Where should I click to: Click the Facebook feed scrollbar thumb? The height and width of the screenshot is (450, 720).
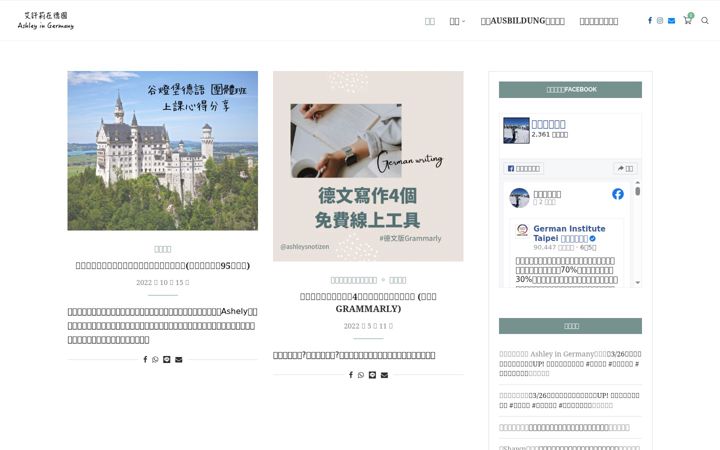coord(637,191)
